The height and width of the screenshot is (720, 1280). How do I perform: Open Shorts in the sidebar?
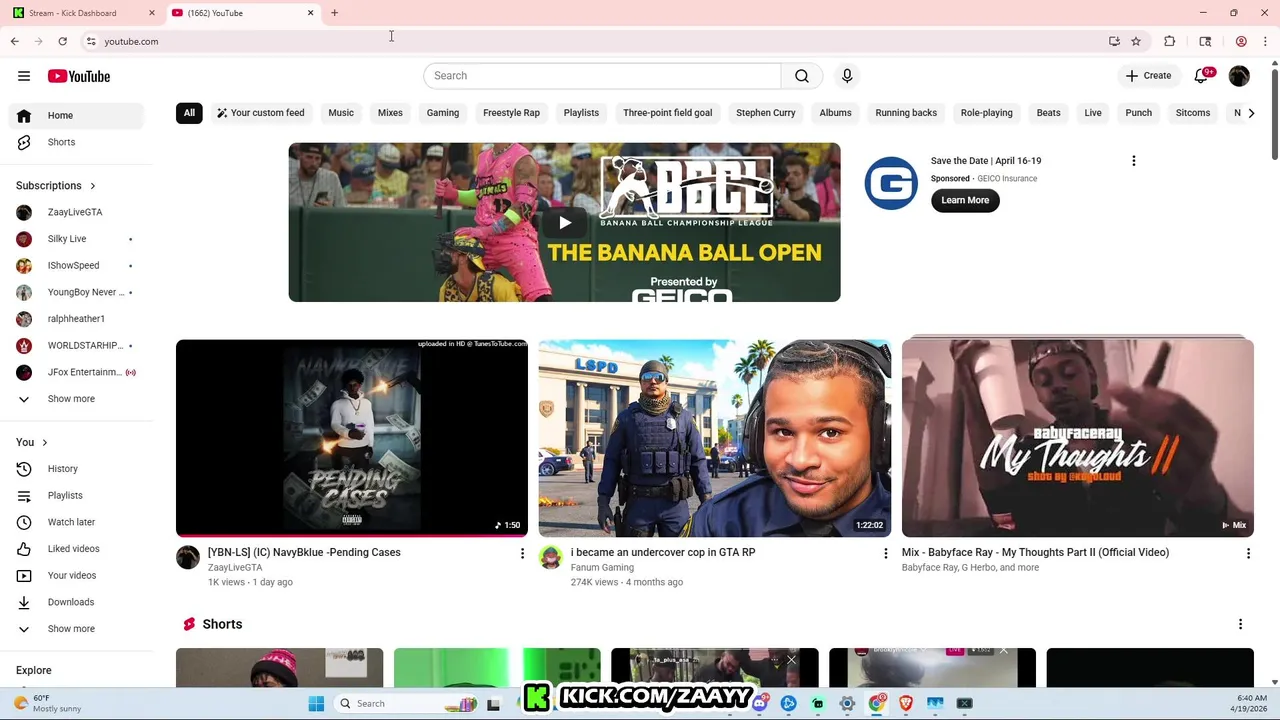pyautogui.click(x=75, y=142)
